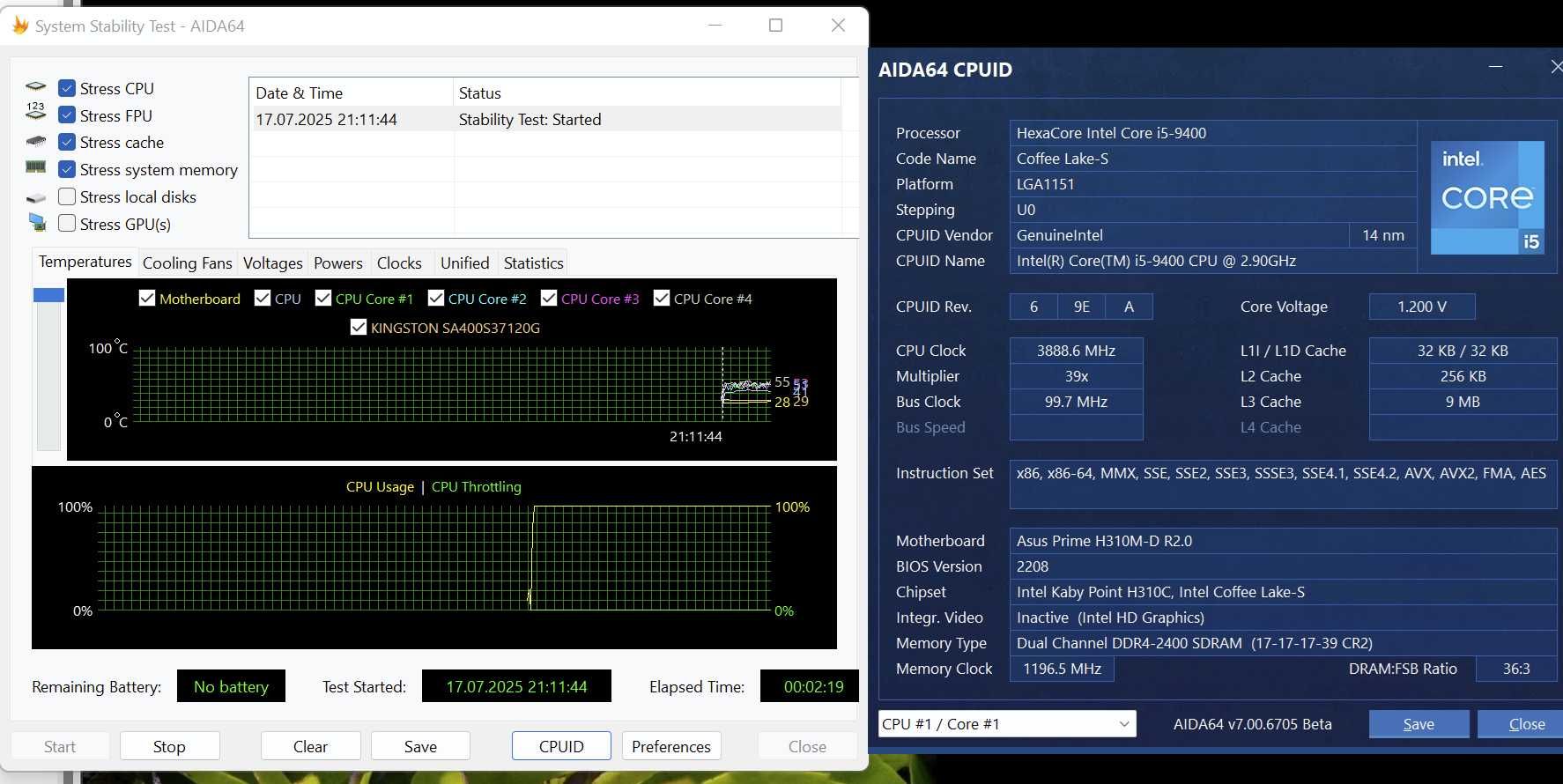Click the 14 nm process value
The image size is (1563, 784).
tap(1383, 235)
